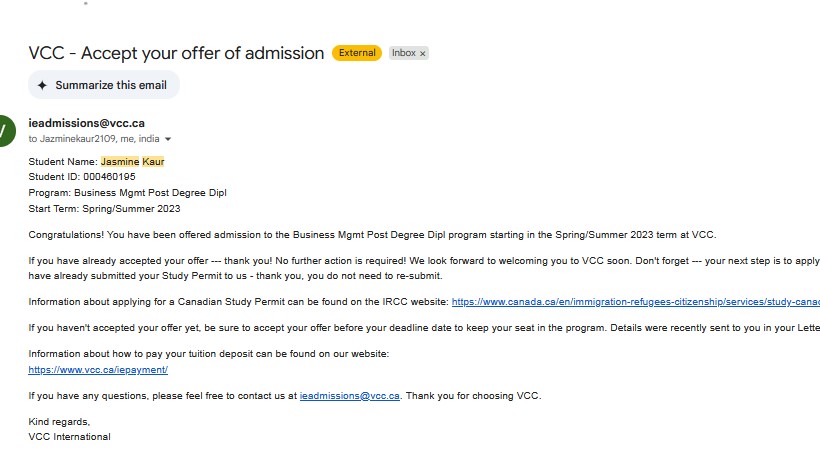This screenshot has height=473, width=820.
Task: Click the Inbox label tag
Action: 403,53
